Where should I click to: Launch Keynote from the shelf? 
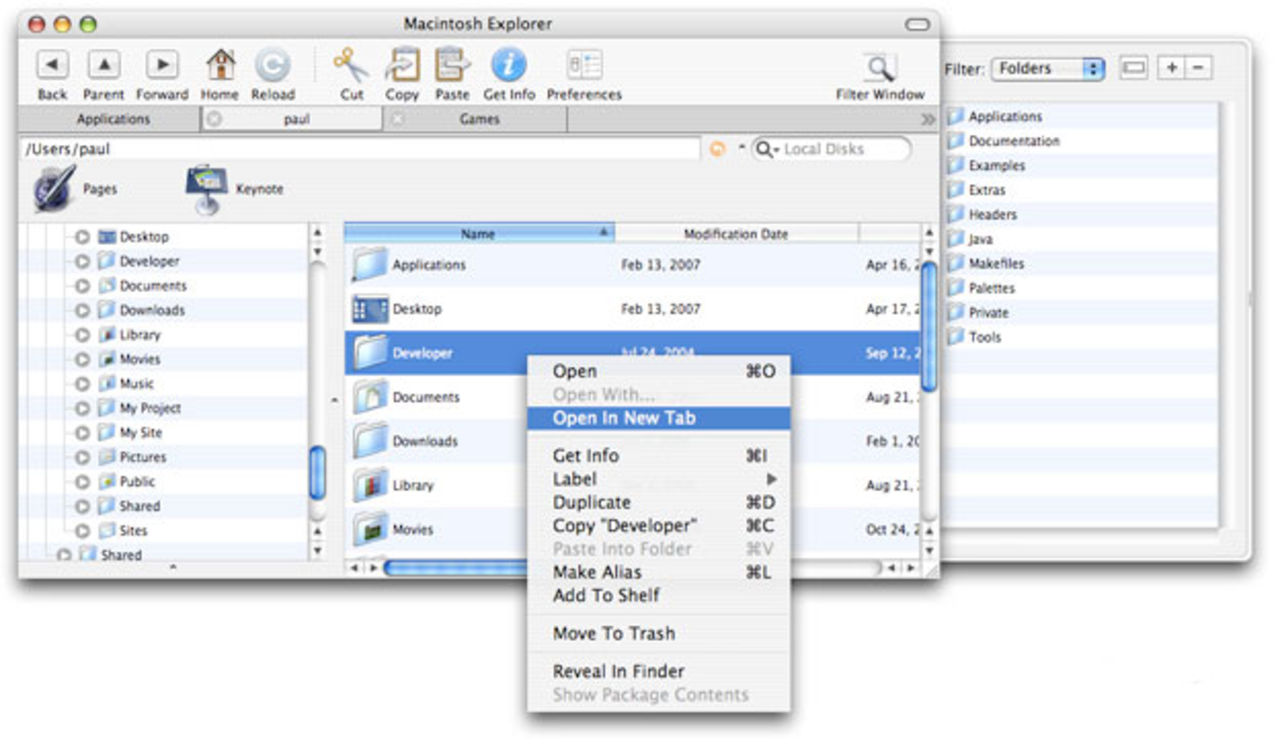207,189
